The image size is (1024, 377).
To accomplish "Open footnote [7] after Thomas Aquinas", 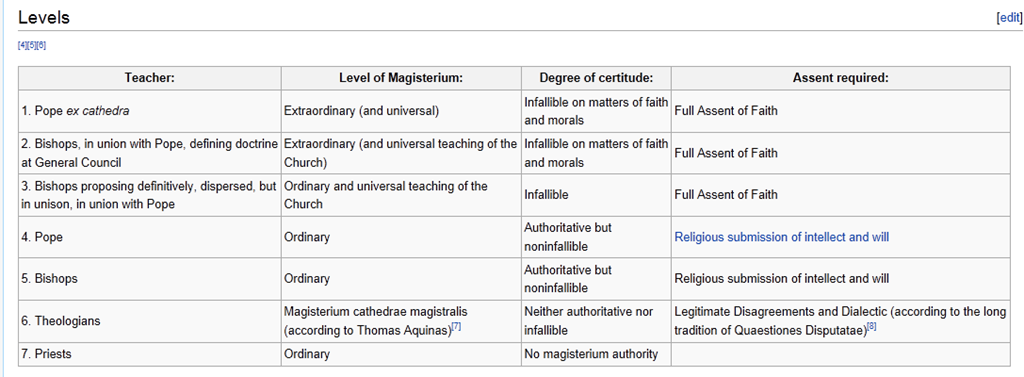I will pyautogui.click(x=456, y=327).
